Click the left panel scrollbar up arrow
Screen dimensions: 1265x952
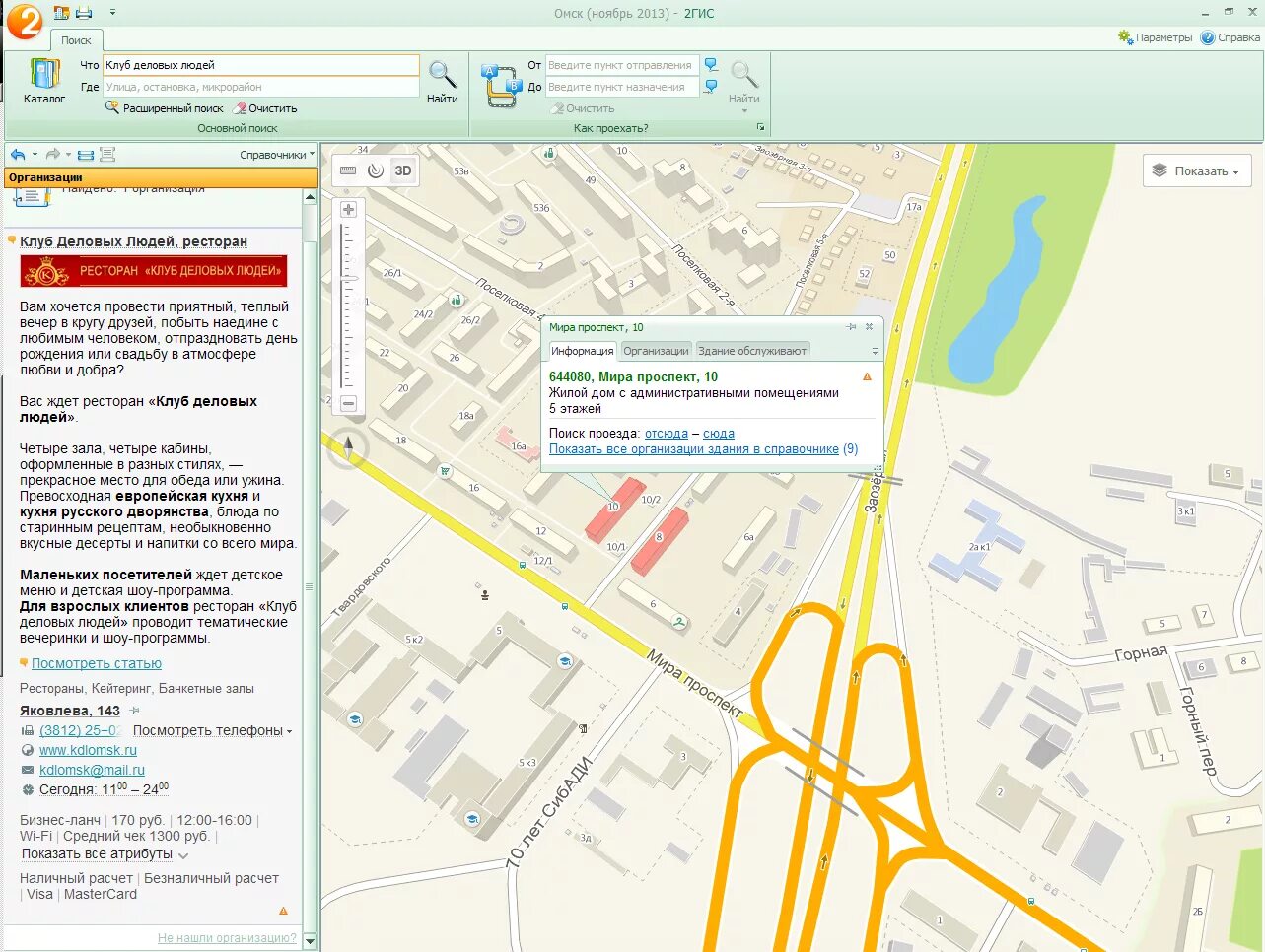[x=310, y=197]
